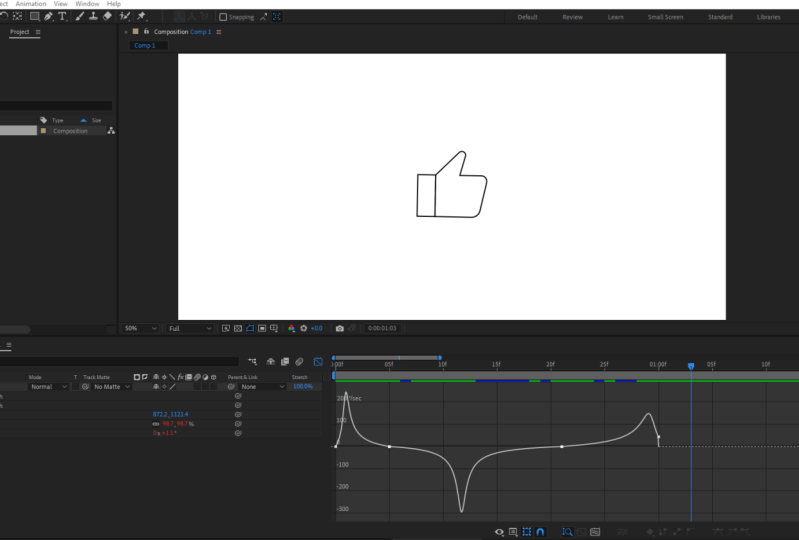This screenshot has height=540, width=799.
Task: Enable the Snapping checkbox
Action: pos(223,17)
